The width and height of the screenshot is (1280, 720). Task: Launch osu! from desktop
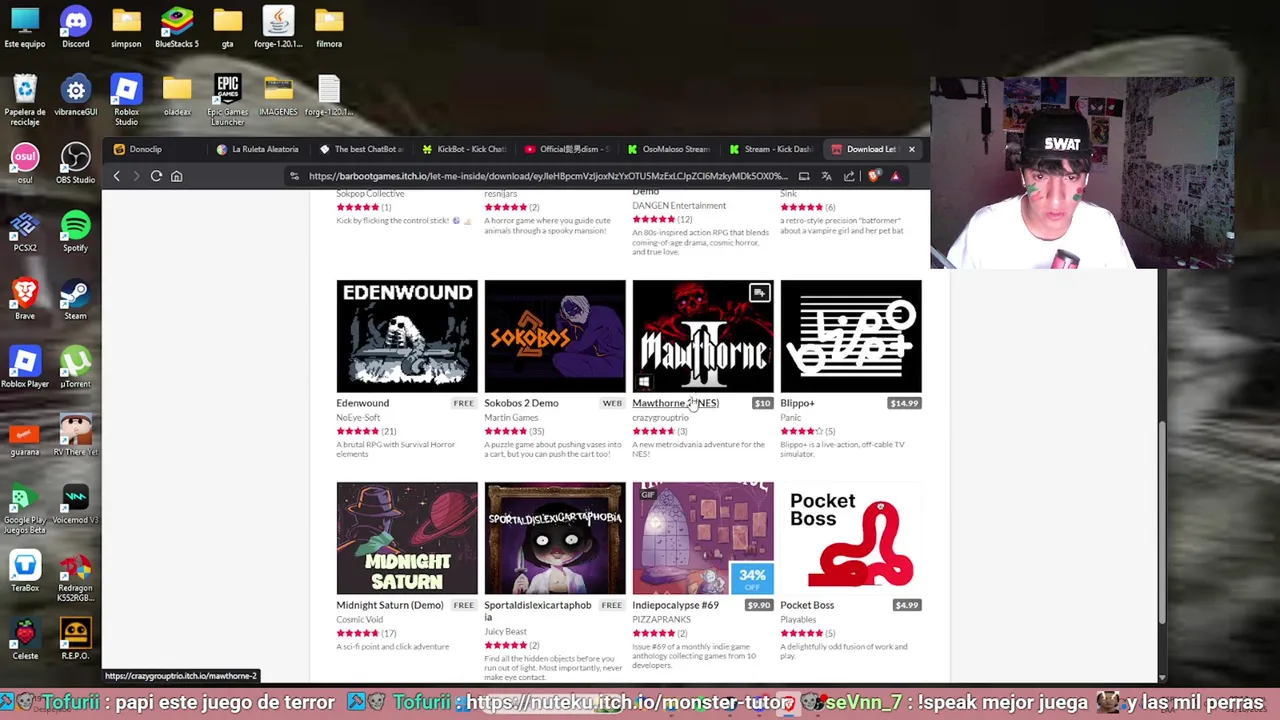25,163
